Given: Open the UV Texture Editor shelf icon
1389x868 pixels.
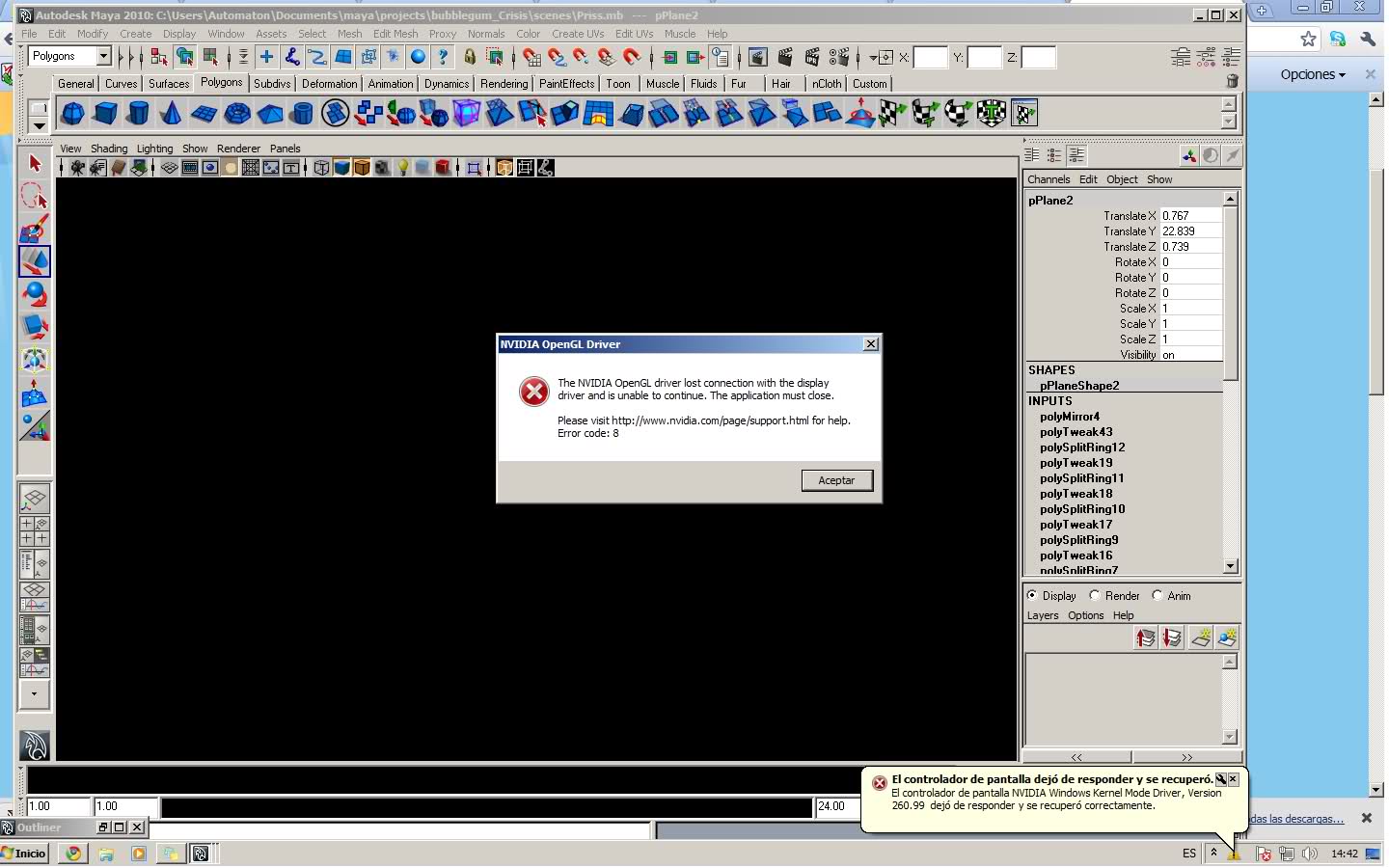Looking at the screenshot, I should [x=1024, y=114].
